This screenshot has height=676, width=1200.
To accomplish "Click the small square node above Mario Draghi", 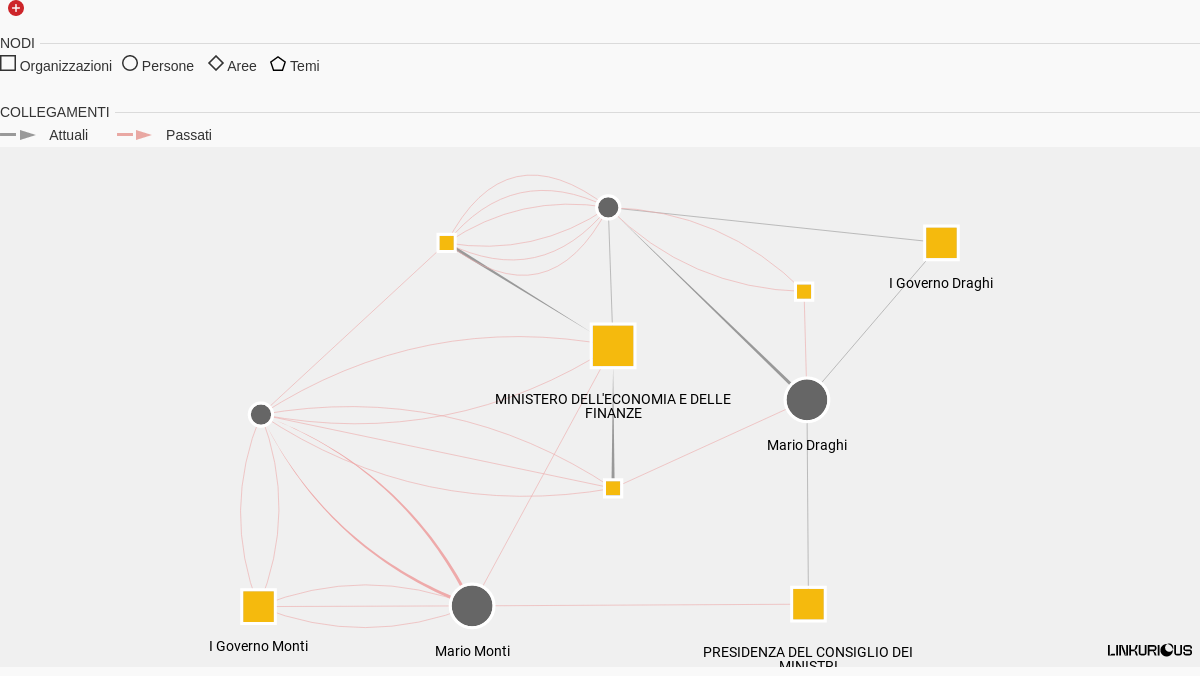I will [804, 291].
